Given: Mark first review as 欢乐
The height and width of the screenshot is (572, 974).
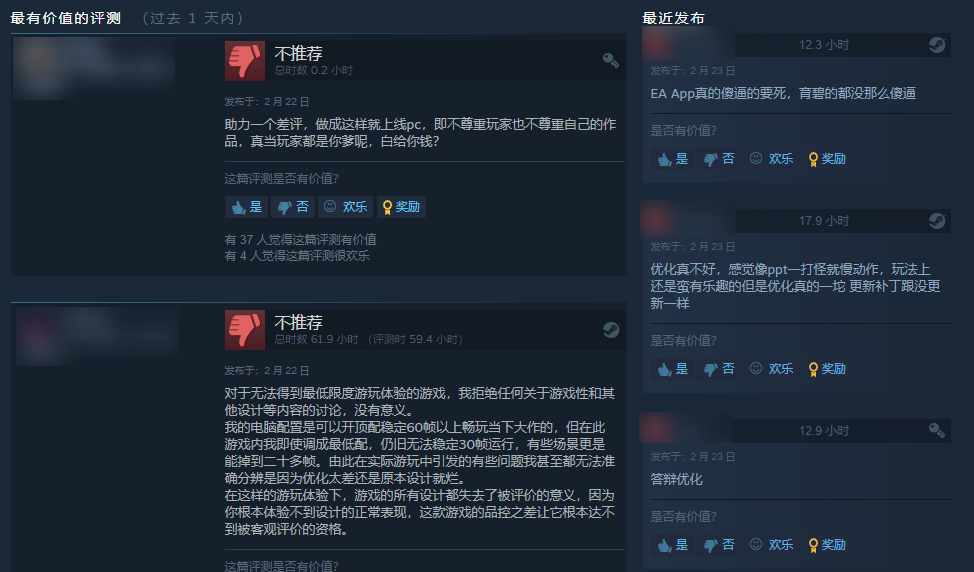Looking at the screenshot, I should [x=345, y=207].
